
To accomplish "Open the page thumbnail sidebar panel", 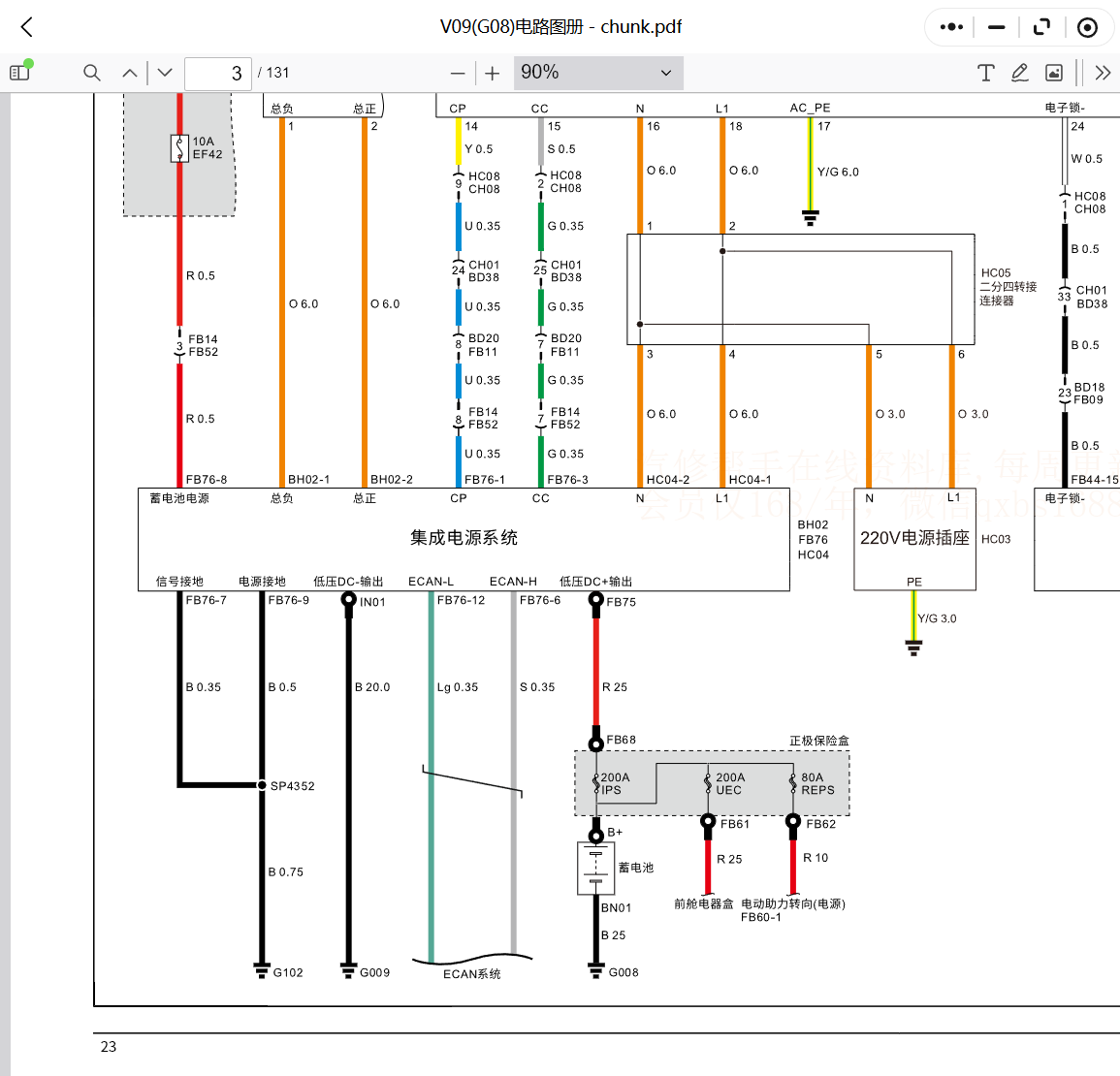I will pos(18,72).
